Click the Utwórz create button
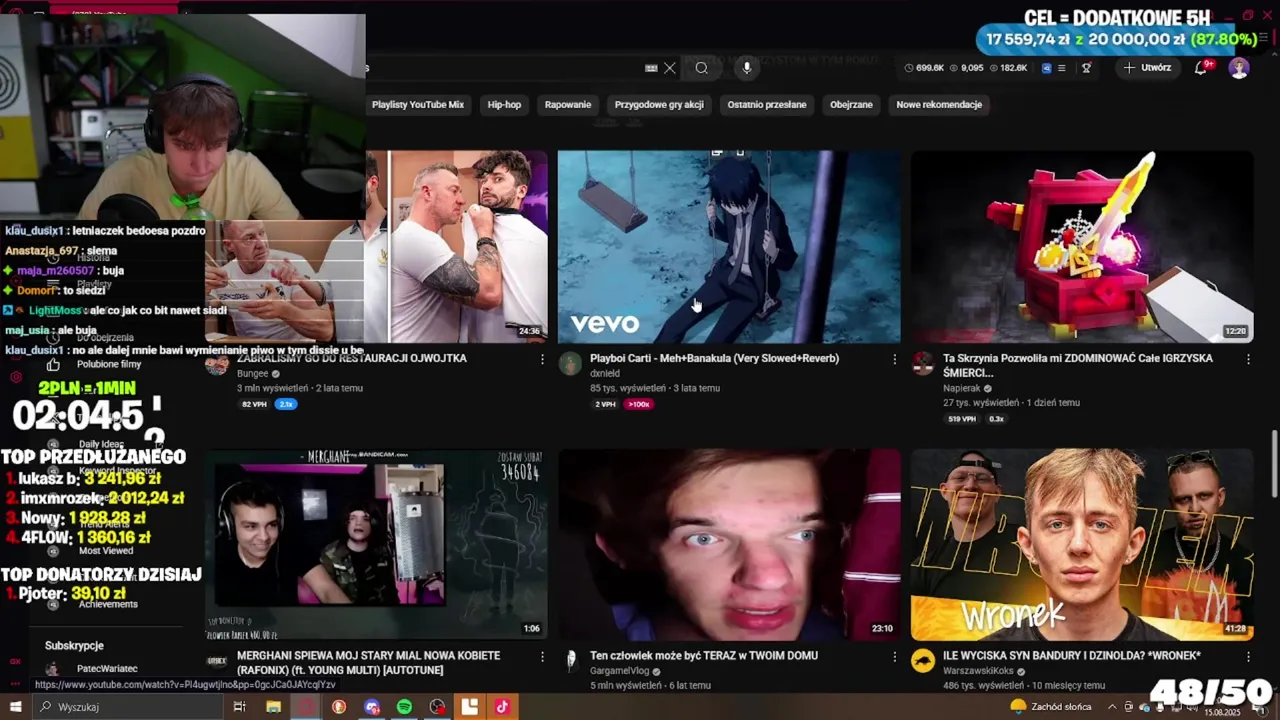Viewport: 1280px width, 720px height. click(x=1146, y=68)
